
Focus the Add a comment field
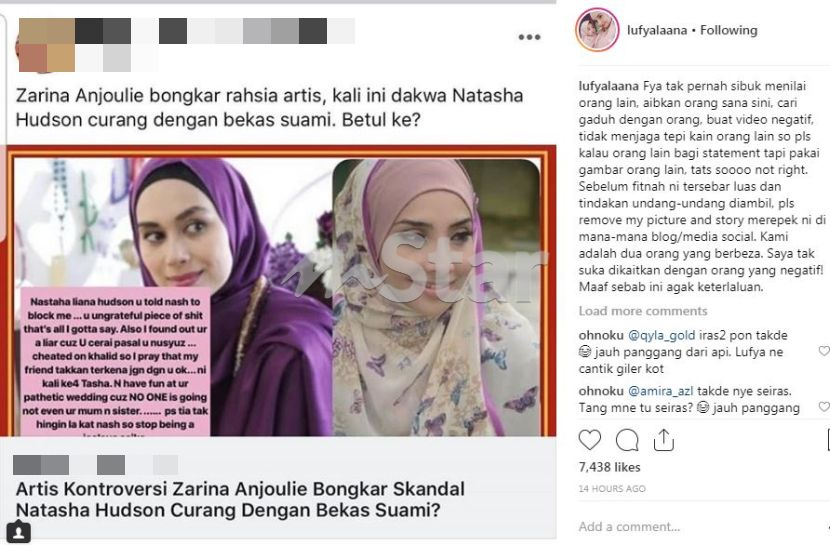point(699,526)
